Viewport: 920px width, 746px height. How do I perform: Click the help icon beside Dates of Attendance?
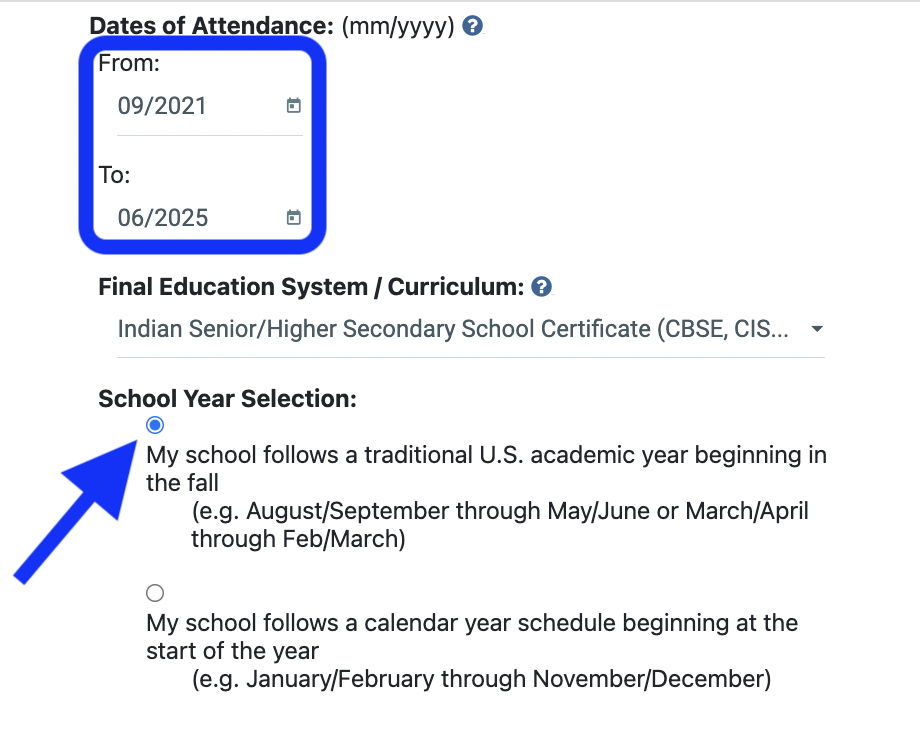(x=473, y=26)
